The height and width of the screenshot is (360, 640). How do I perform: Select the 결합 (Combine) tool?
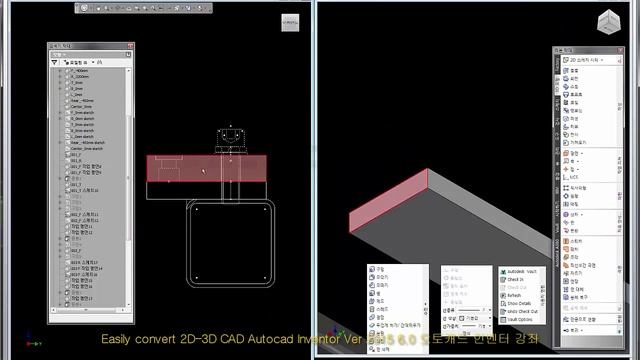pos(377,317)
